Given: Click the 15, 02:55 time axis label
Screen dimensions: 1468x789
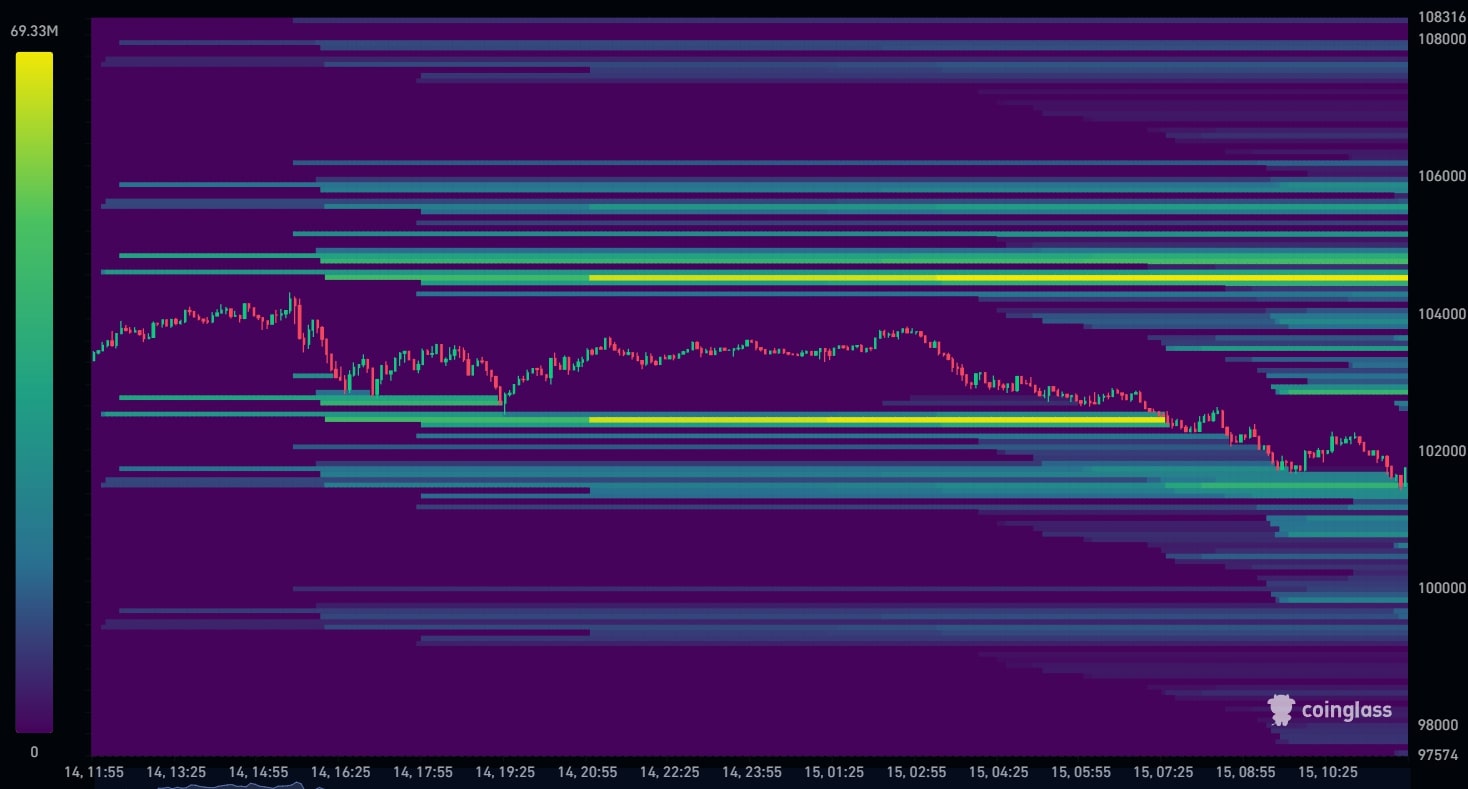Looking at the screenshot, I should point(917,772).
